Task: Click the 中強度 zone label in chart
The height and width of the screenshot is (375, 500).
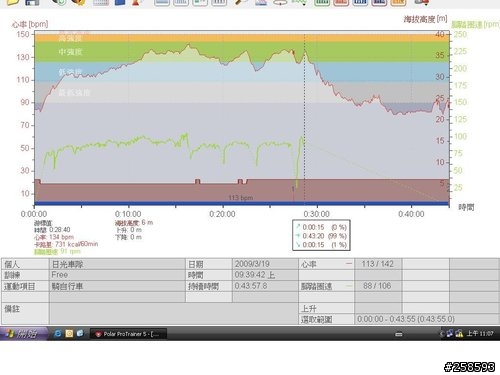Action: (x=70, y=52)
